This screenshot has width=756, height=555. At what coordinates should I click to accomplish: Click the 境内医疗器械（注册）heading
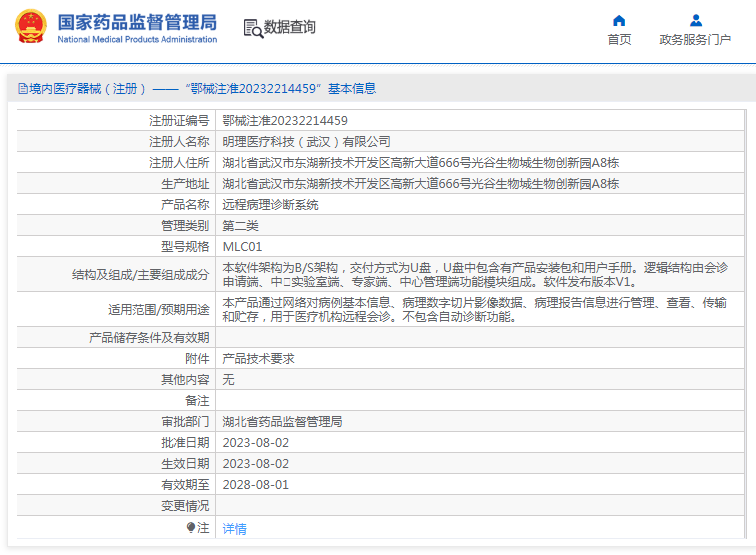coord(87,89)
